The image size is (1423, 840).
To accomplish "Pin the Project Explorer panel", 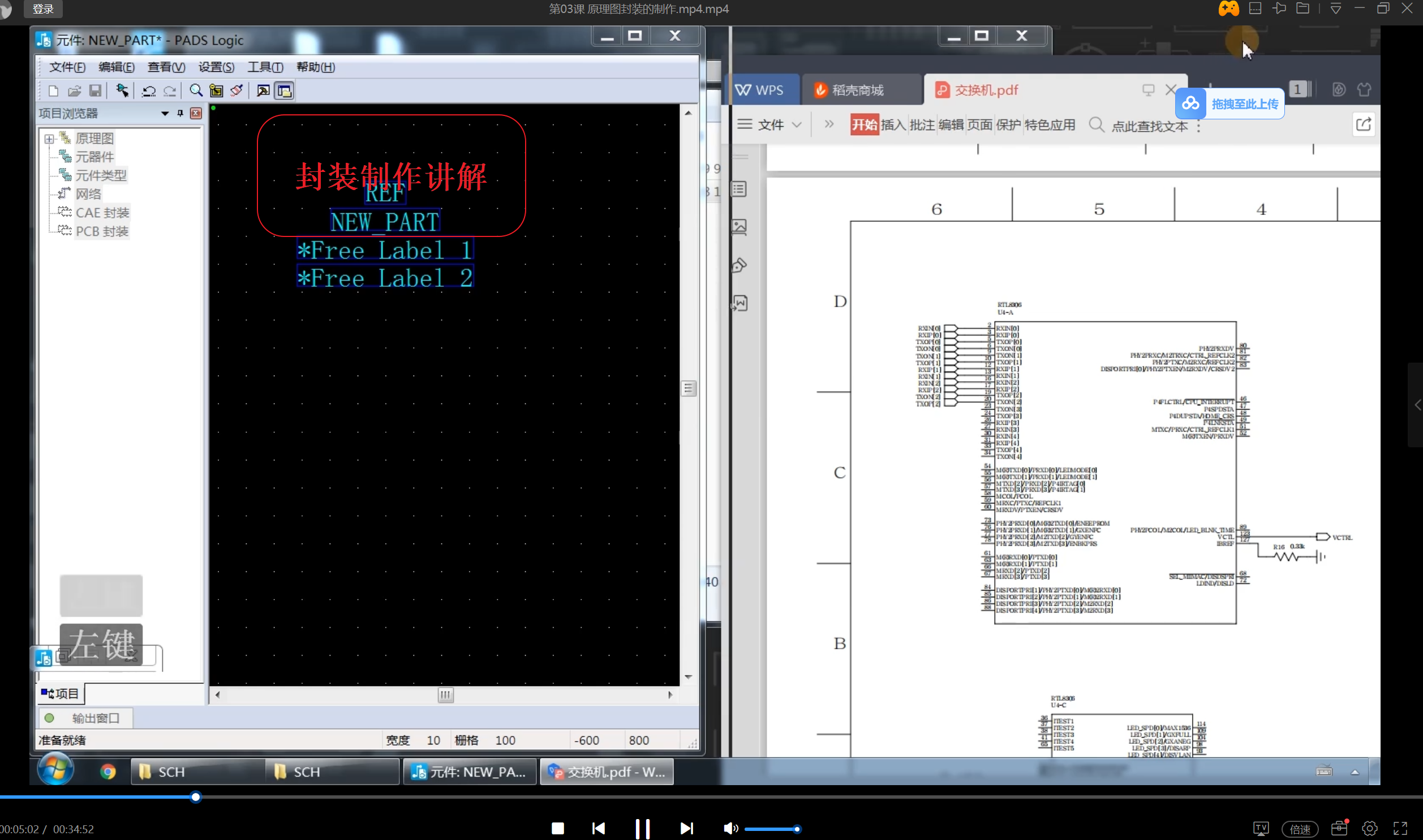I will tap(180, 113).
